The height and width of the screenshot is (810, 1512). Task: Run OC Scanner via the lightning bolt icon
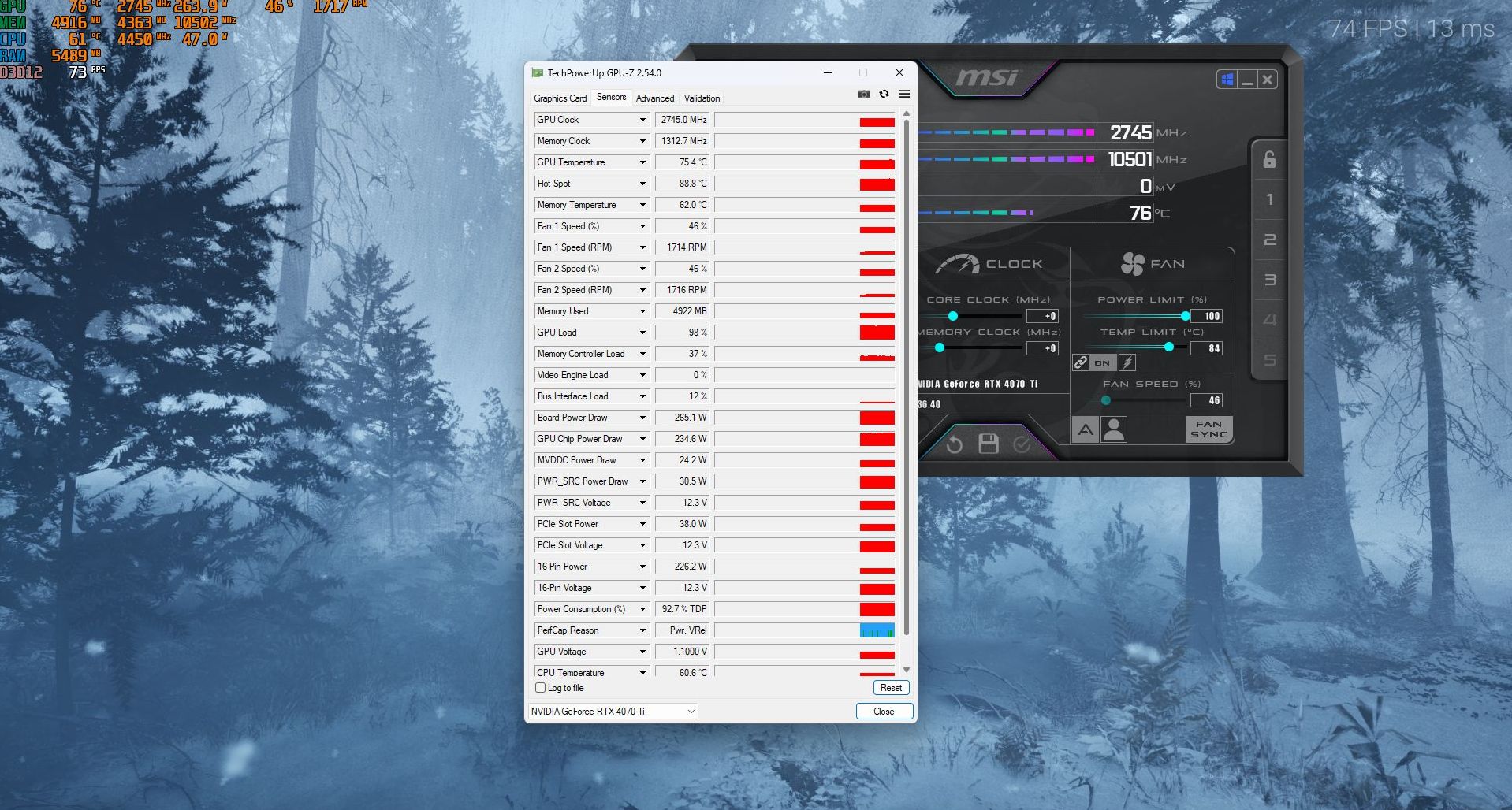[1128, 362]
